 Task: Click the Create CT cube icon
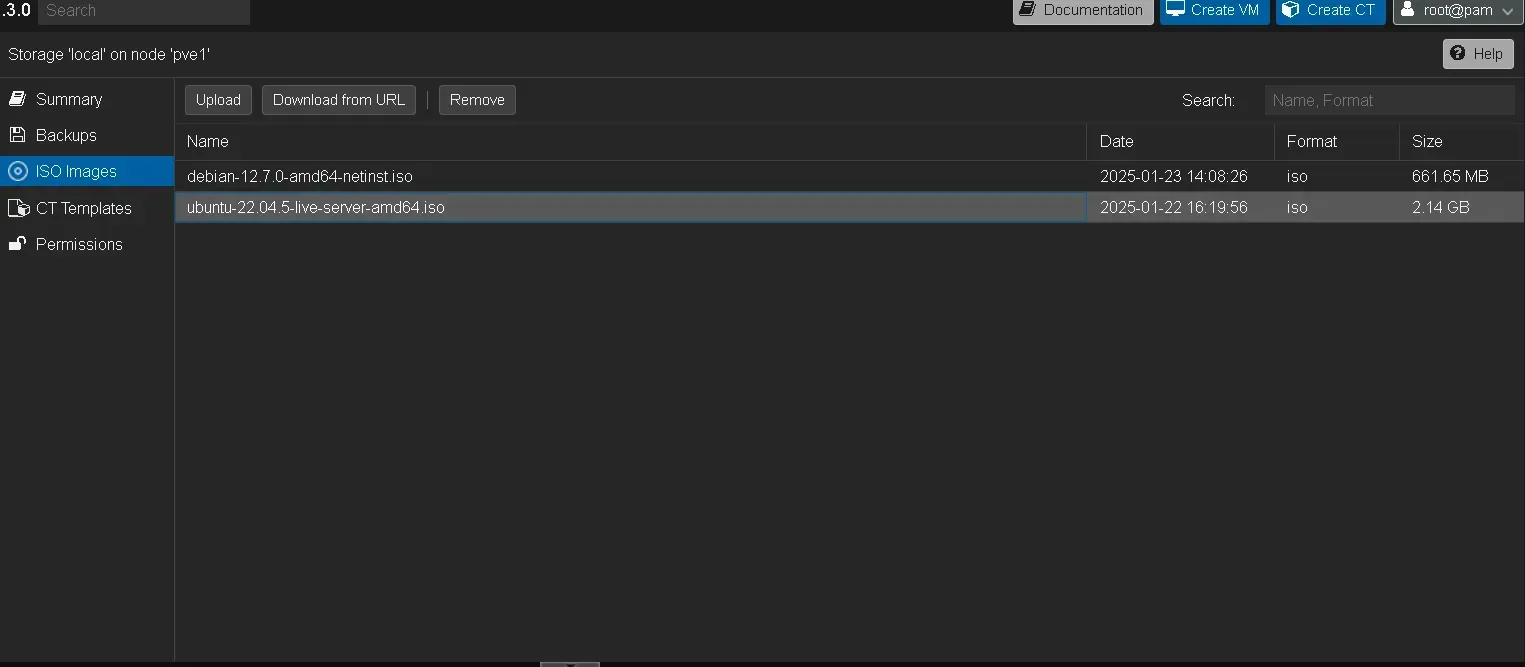pyautogui.click(x=1289, y=10)
